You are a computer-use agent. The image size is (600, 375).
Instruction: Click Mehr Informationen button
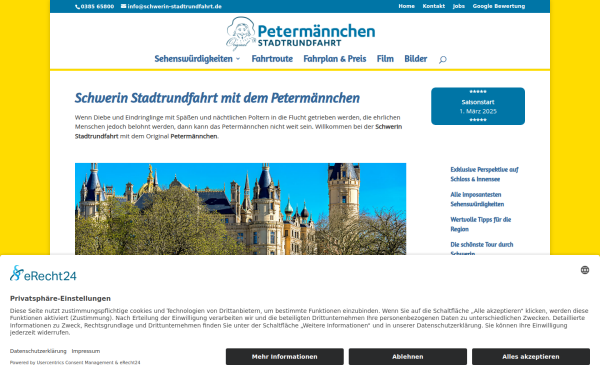285,357
